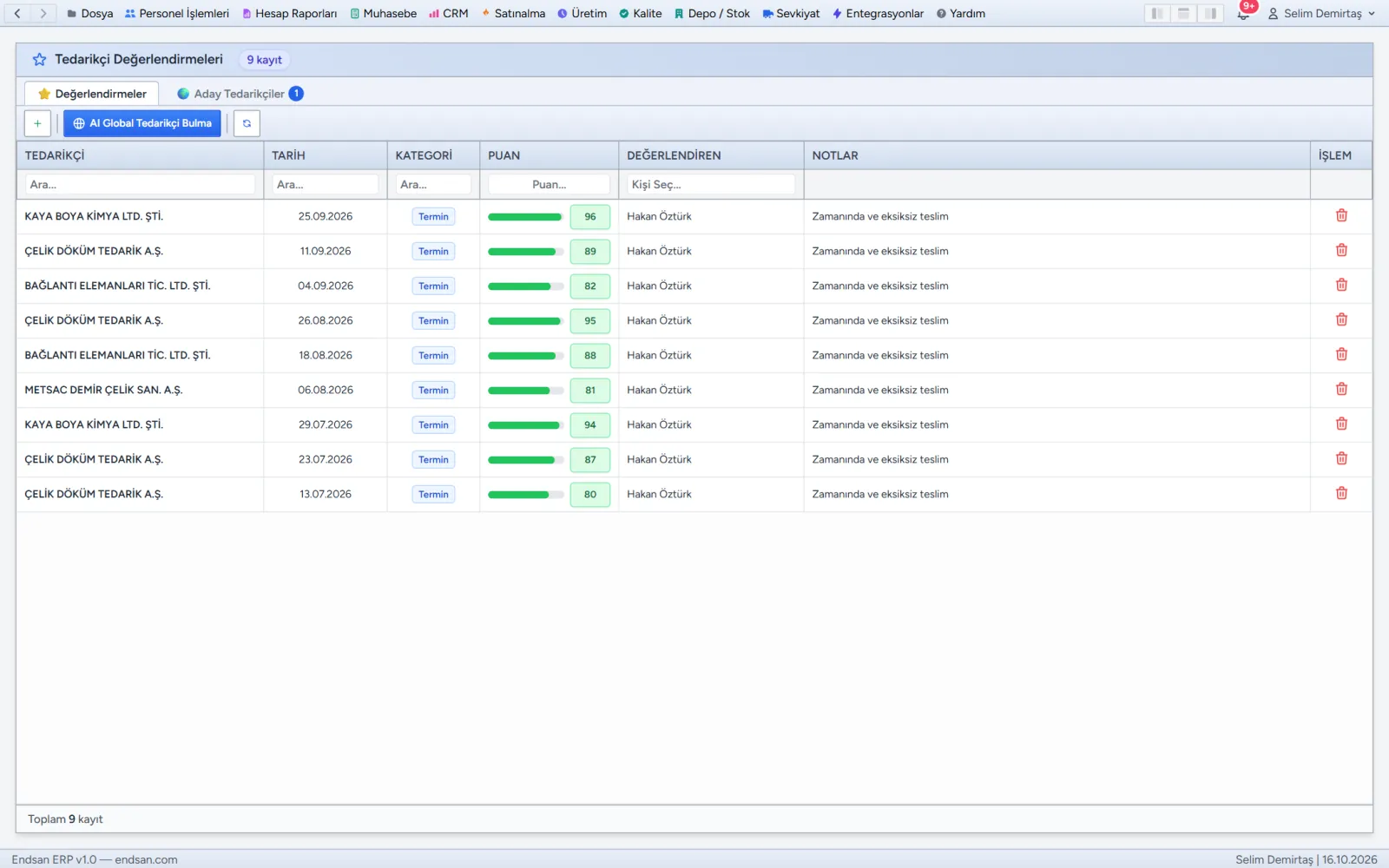Add a new evaluation with plus button
This screenshot has width=1389, height=868.
pyautogui.click(x=37, y=123)
